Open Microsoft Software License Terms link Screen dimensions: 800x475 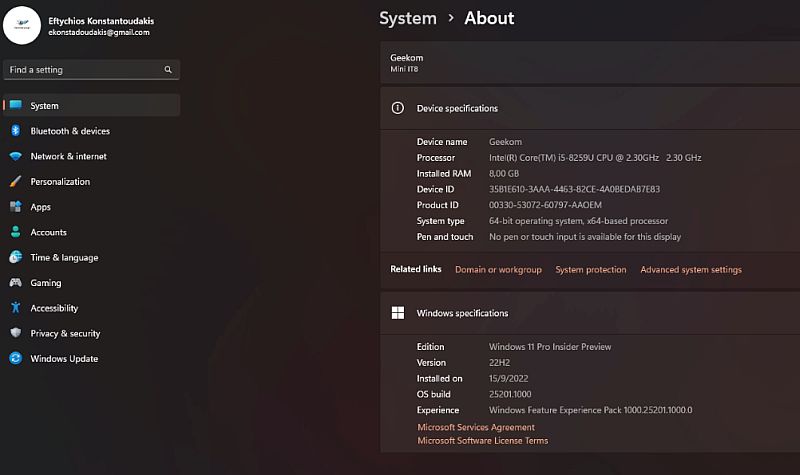[x=483, y=440]
